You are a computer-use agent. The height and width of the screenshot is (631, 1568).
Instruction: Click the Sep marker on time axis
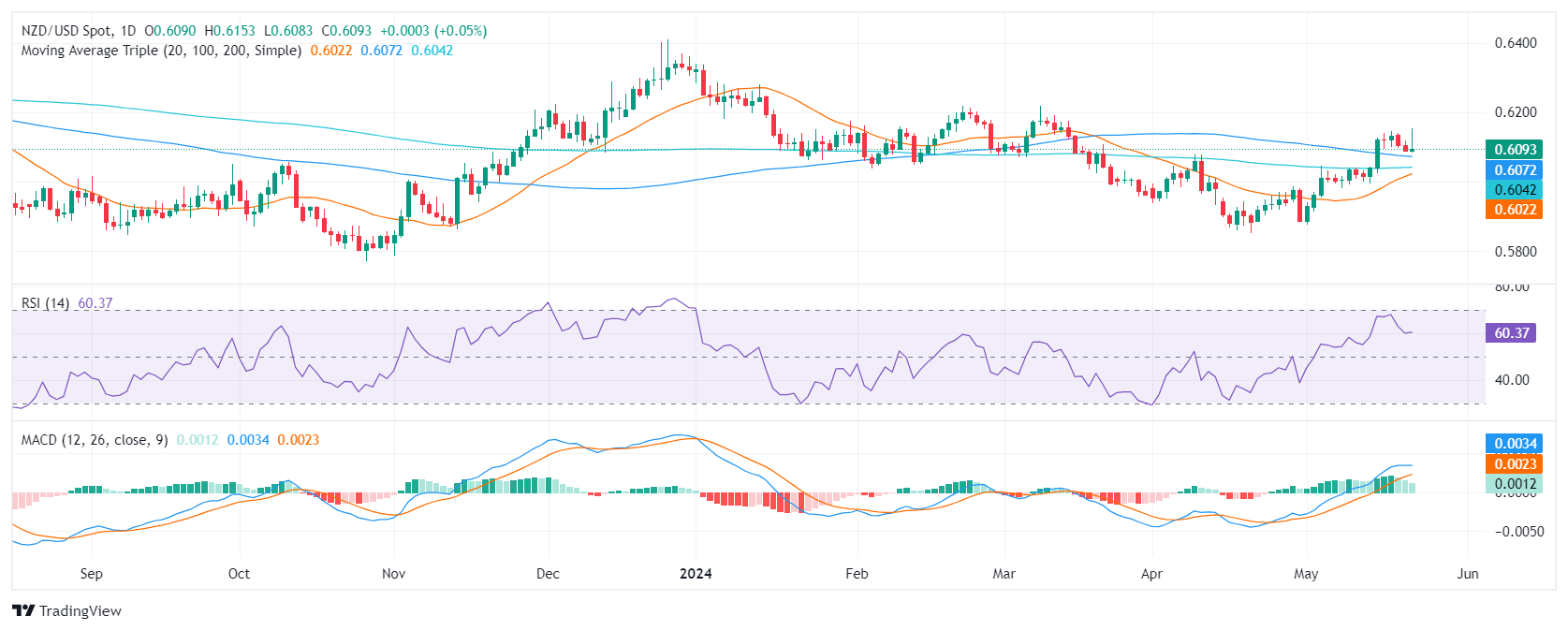click(x=91, y=574)
